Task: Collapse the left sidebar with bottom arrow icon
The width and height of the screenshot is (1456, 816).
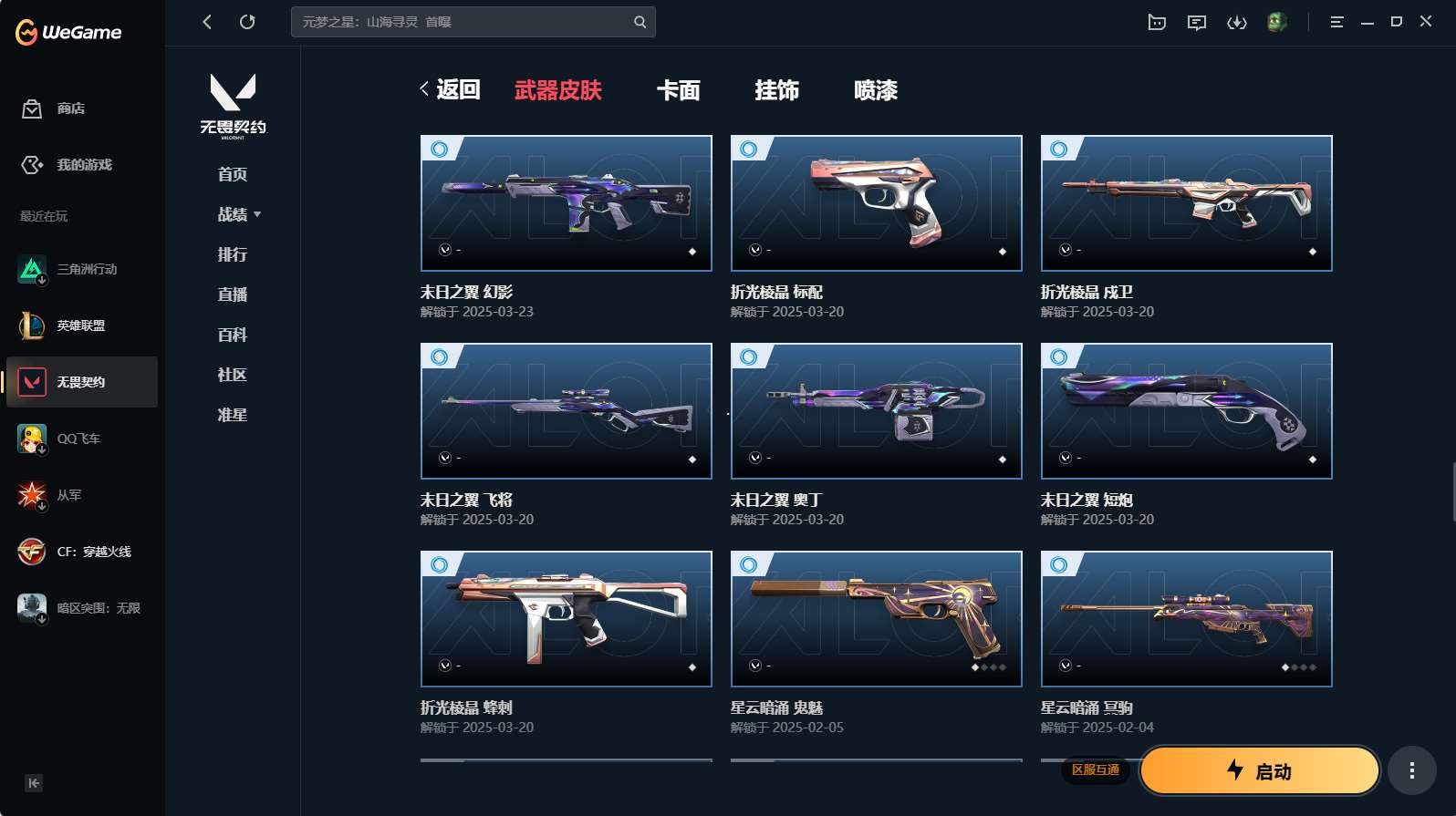Action: coord(34,783)
